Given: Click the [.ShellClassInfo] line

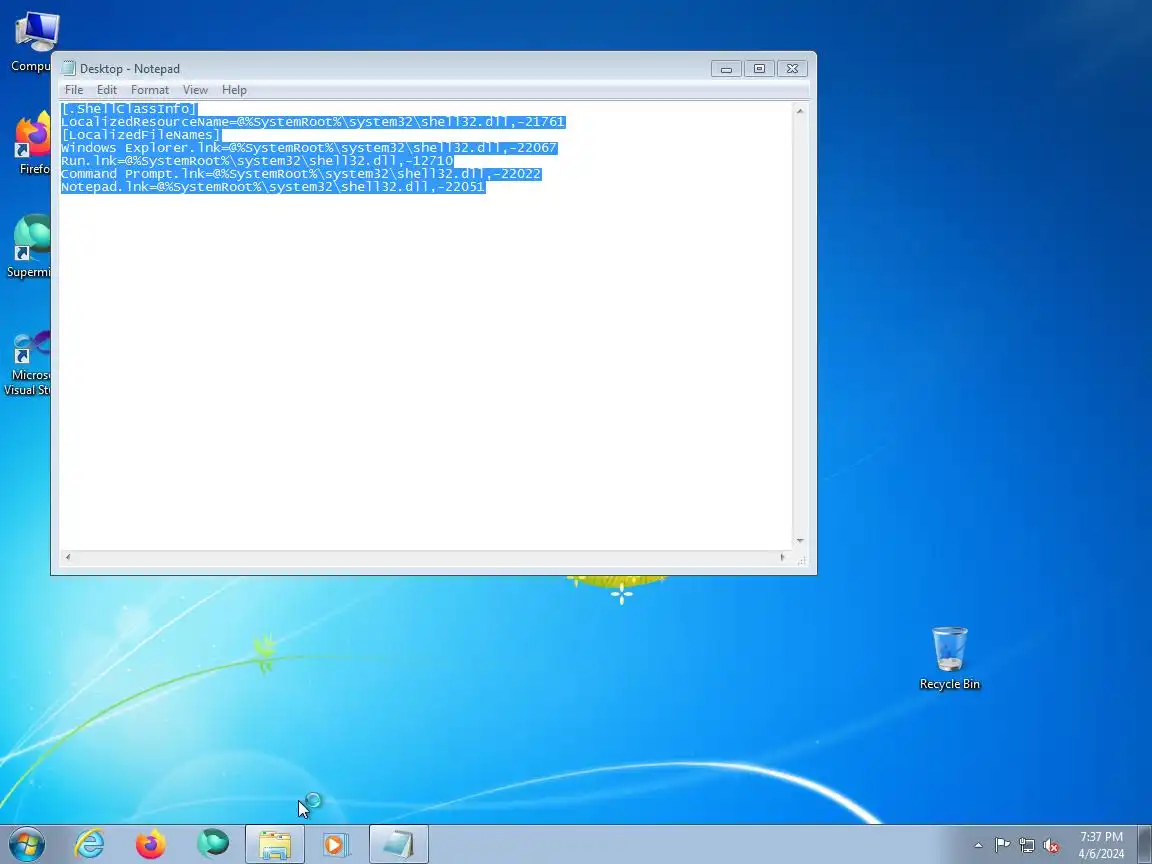Looking at the screenshot, I should 129,109.
